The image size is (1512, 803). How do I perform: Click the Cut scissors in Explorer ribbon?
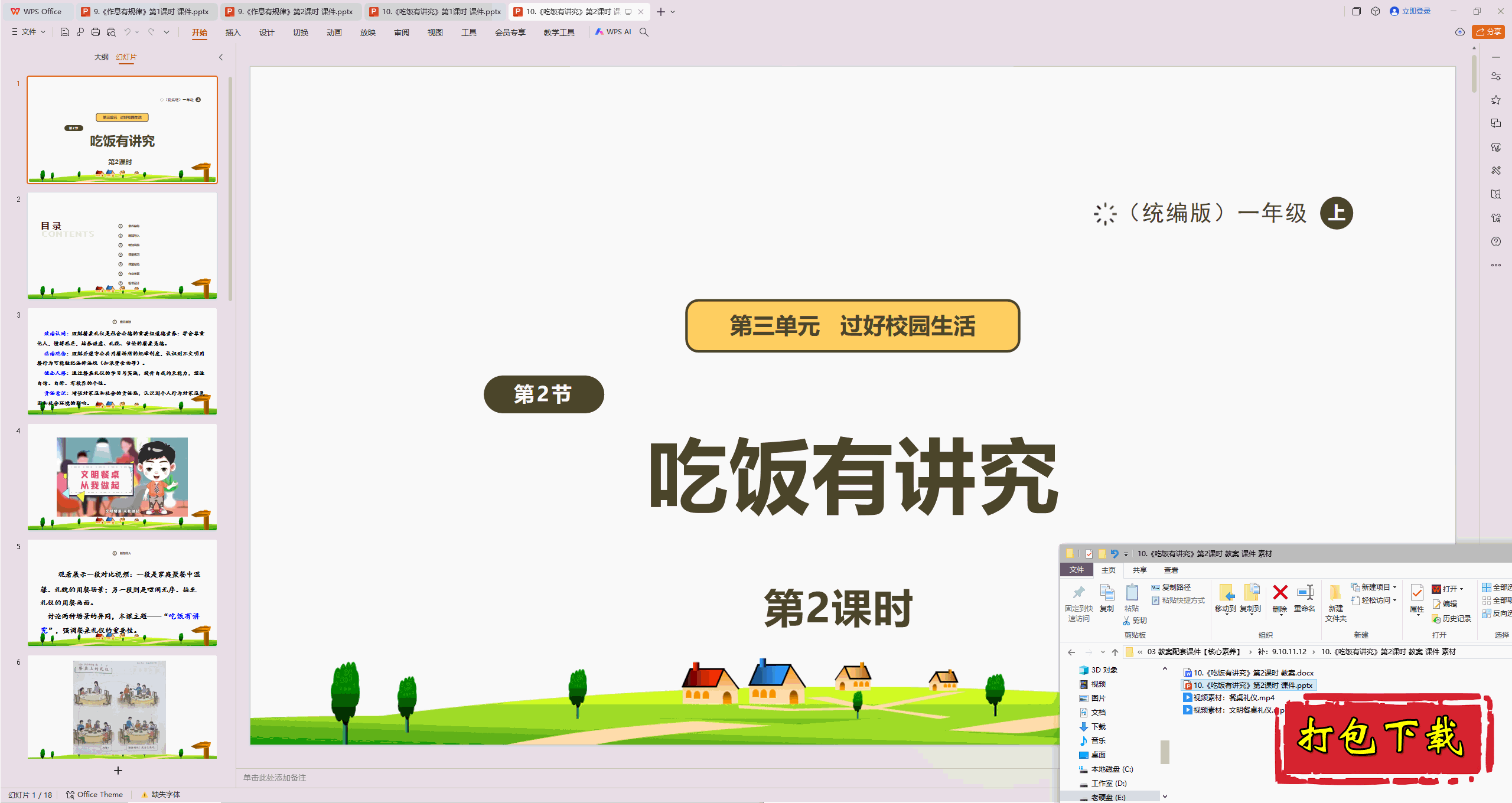click(1126, 621)
